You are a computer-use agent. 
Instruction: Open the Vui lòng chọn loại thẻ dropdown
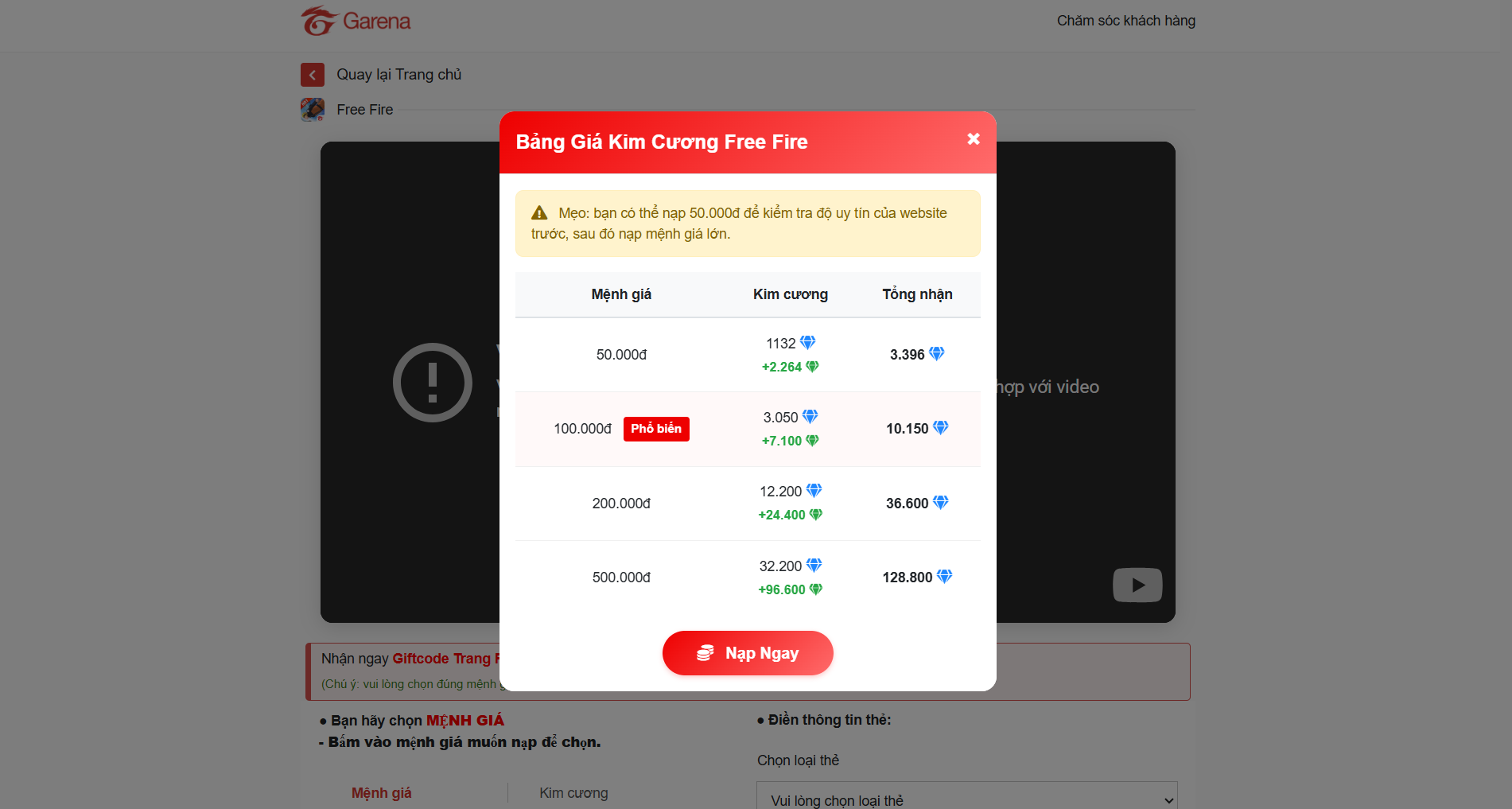tap(967, 799)
